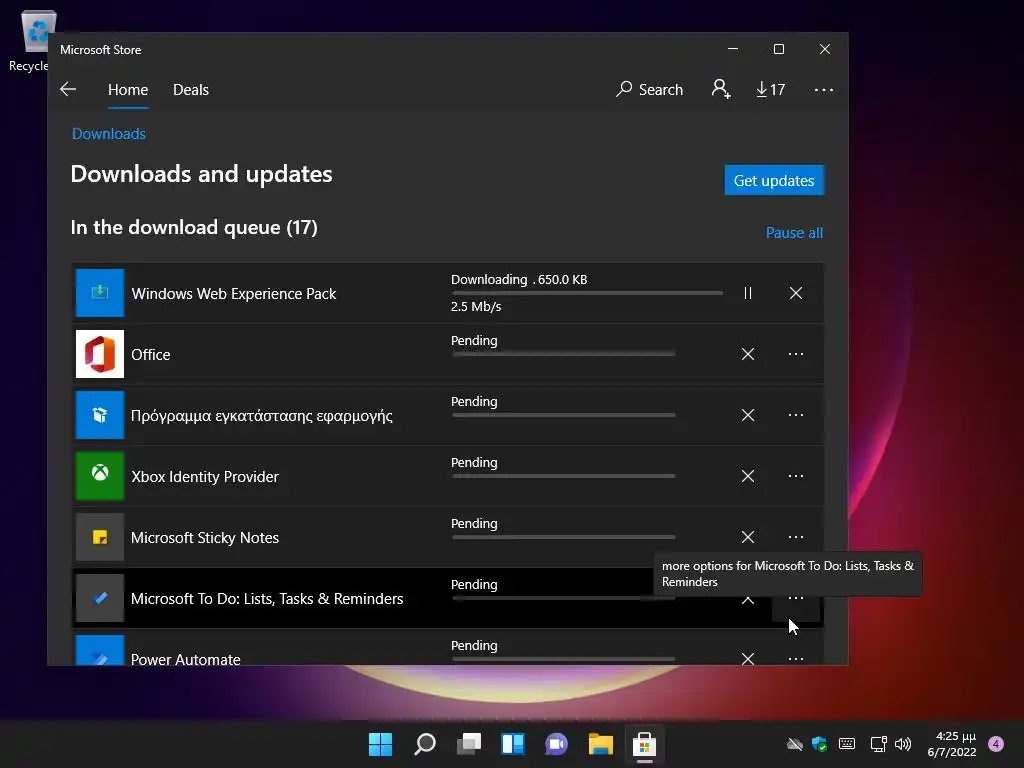Screen dimensions: 1024x768
Task: Cancel Microsoft Sticky Notes download
Action: [x=748, y=537]
